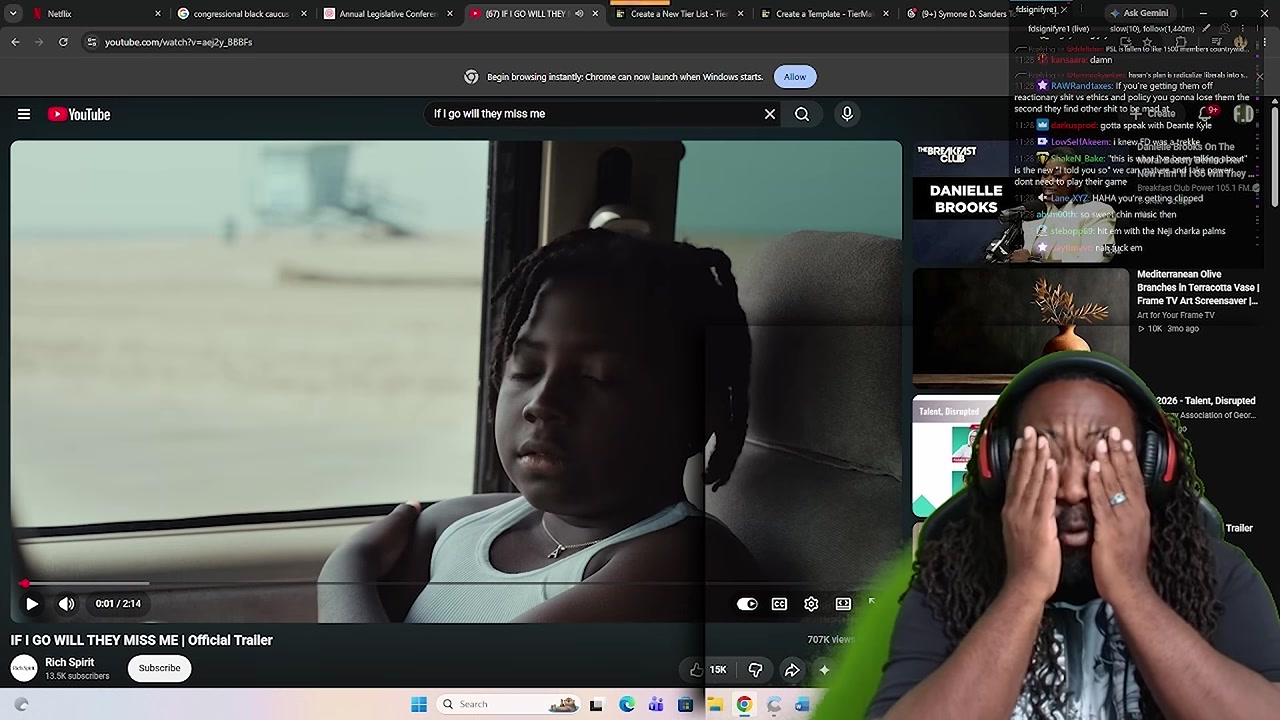
Task: Open the Rich Spirit channel avatar
Action: coord(24,668)
